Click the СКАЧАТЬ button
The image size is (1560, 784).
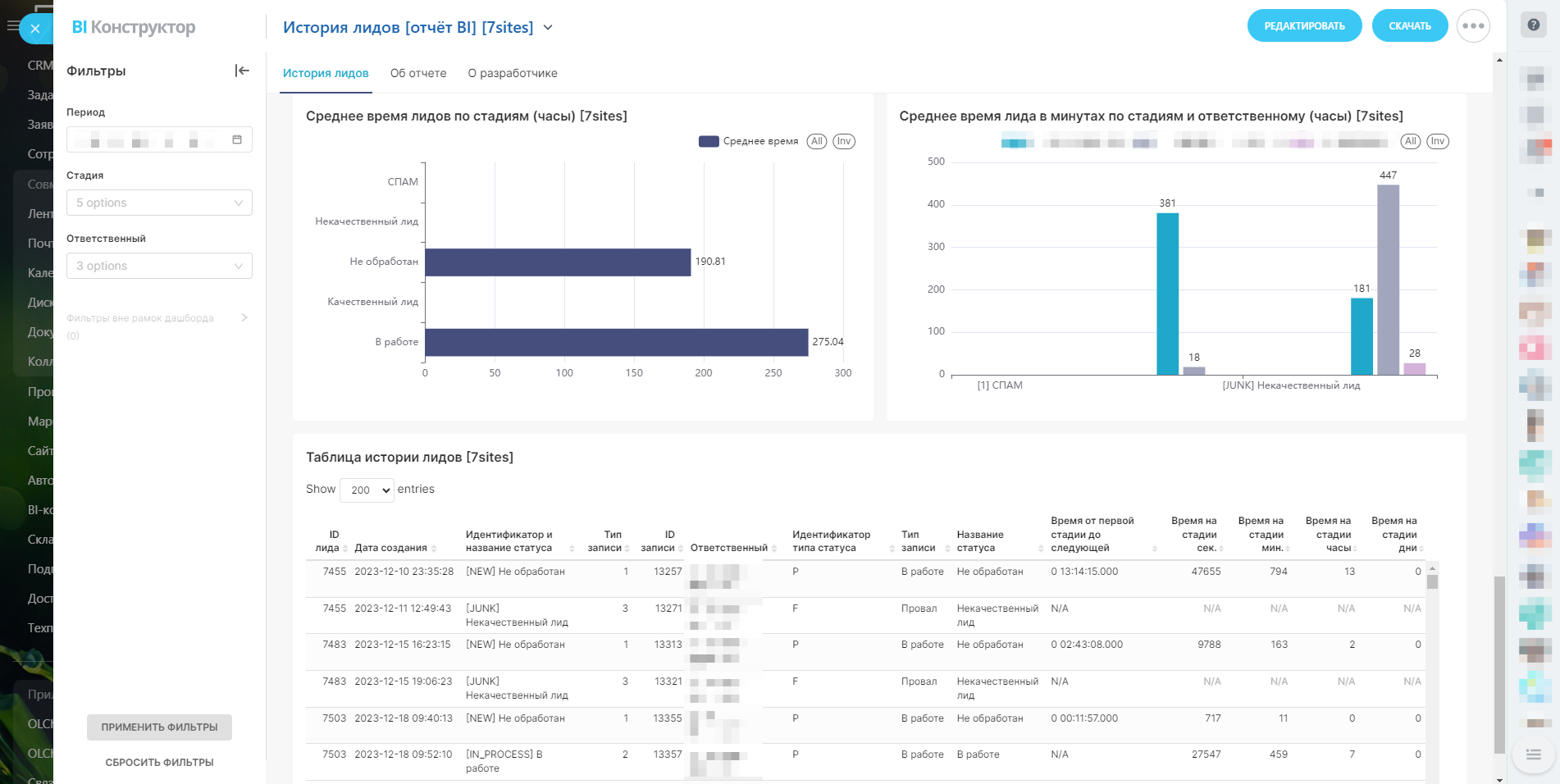(1409, 26)
